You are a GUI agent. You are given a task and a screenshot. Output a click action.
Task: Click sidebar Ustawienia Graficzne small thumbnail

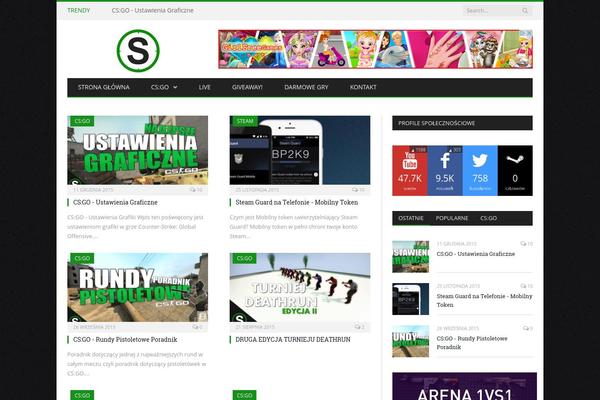[411, 256]
